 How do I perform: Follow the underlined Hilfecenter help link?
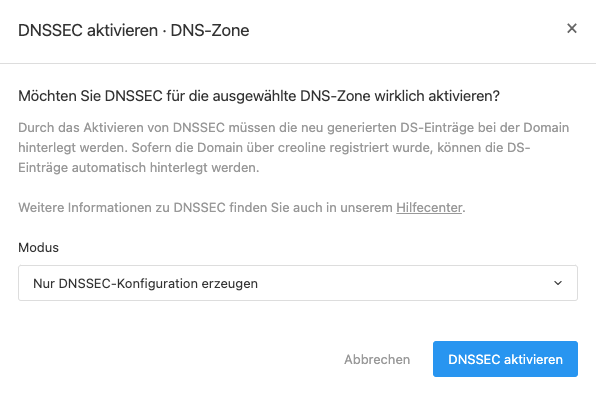(x=429, y=208)
